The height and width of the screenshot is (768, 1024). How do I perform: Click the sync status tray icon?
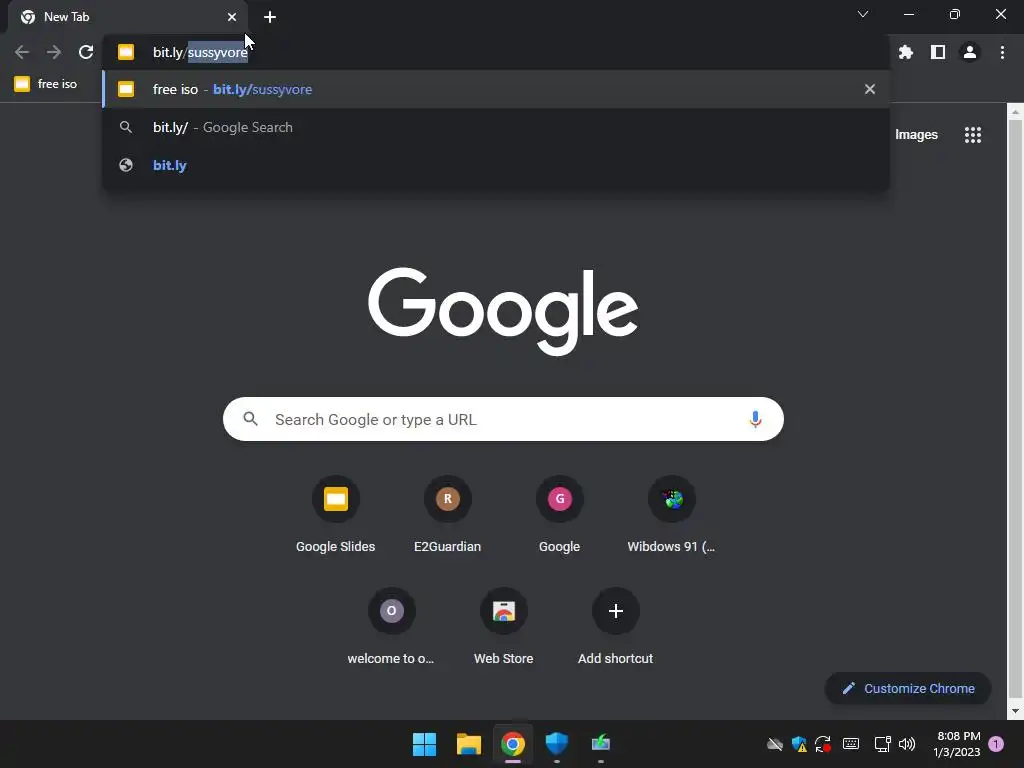tap(823, 744)
